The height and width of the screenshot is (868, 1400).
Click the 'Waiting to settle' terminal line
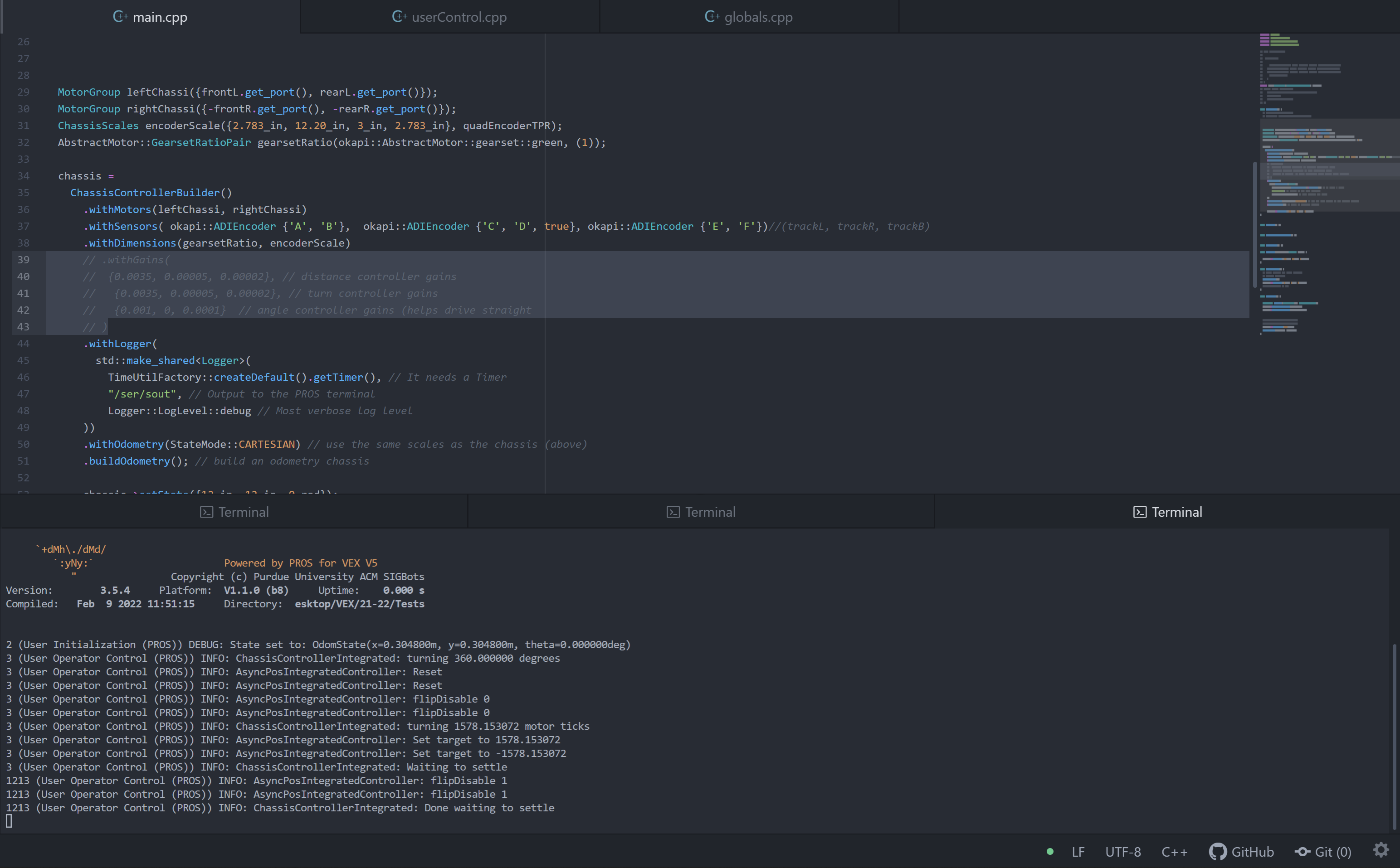[x=256, y=767]
